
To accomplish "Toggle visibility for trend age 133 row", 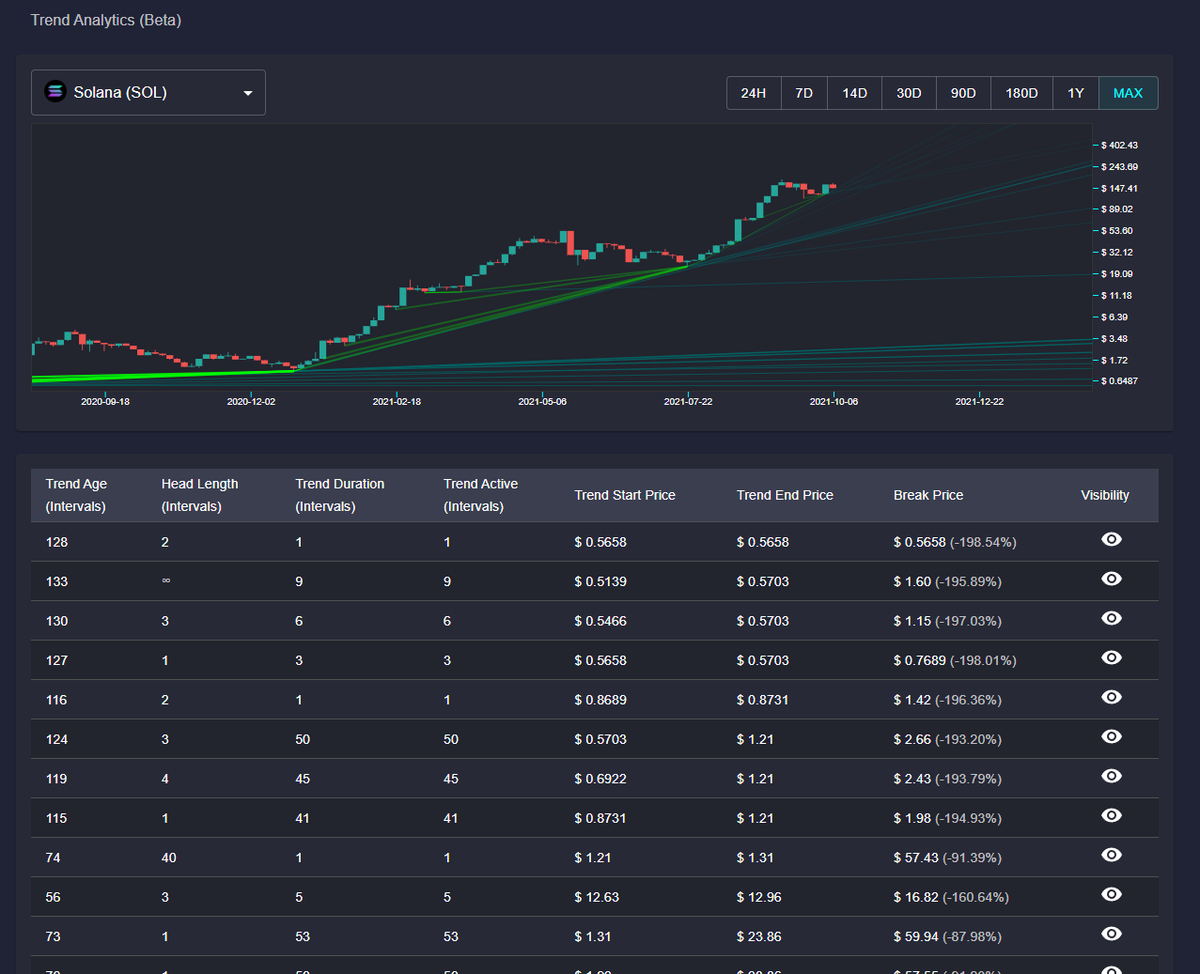I will [1111, 579].
